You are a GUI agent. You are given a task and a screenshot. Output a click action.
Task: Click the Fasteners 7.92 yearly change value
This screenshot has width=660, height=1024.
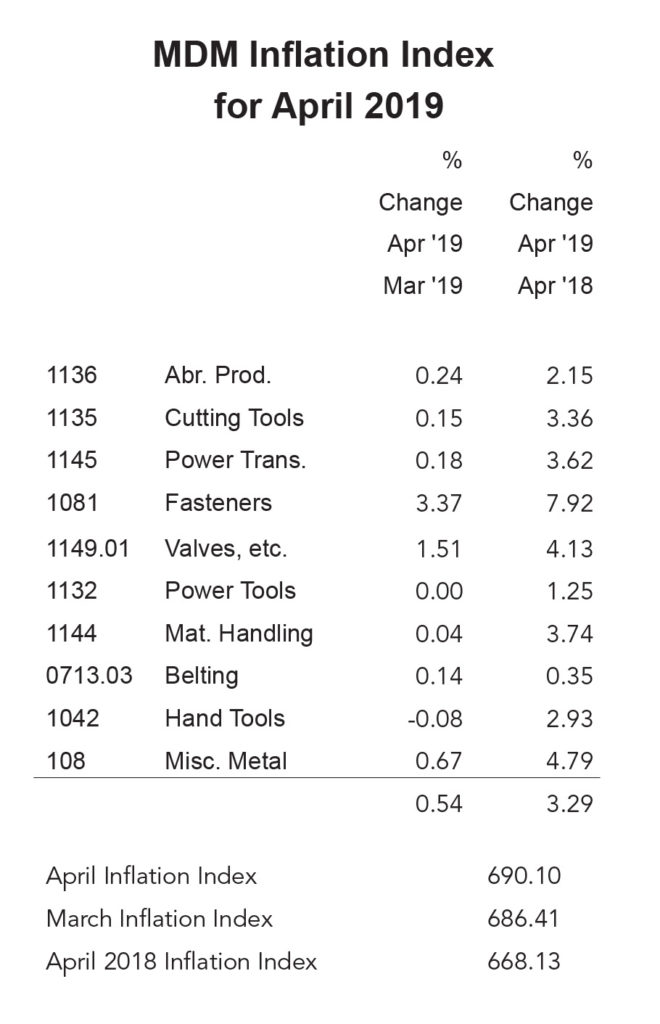pos(569,503)
